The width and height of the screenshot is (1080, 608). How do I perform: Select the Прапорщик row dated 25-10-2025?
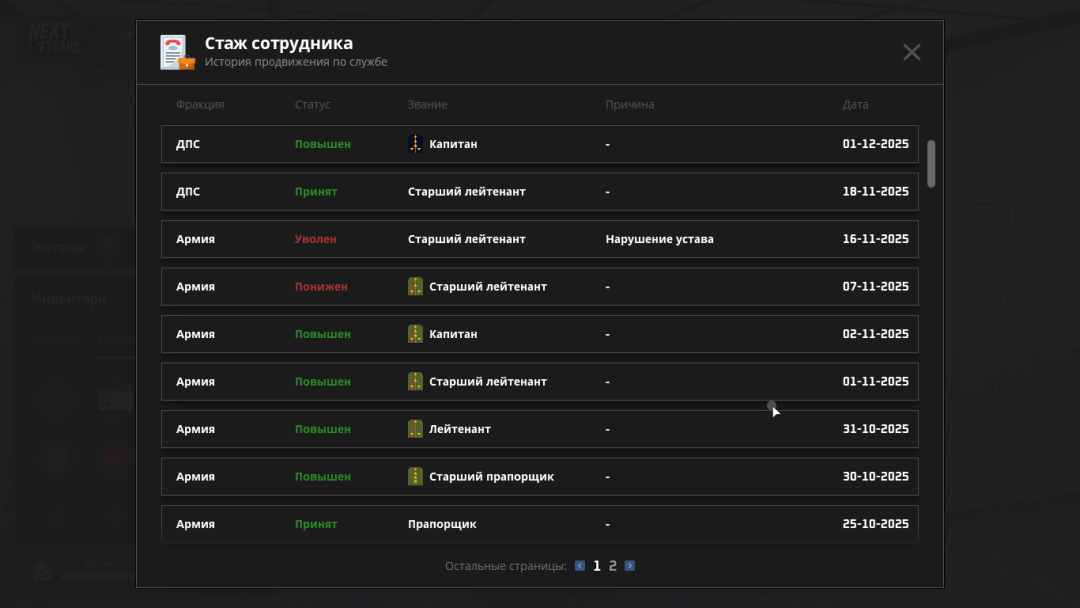click(x=540, y=524)
